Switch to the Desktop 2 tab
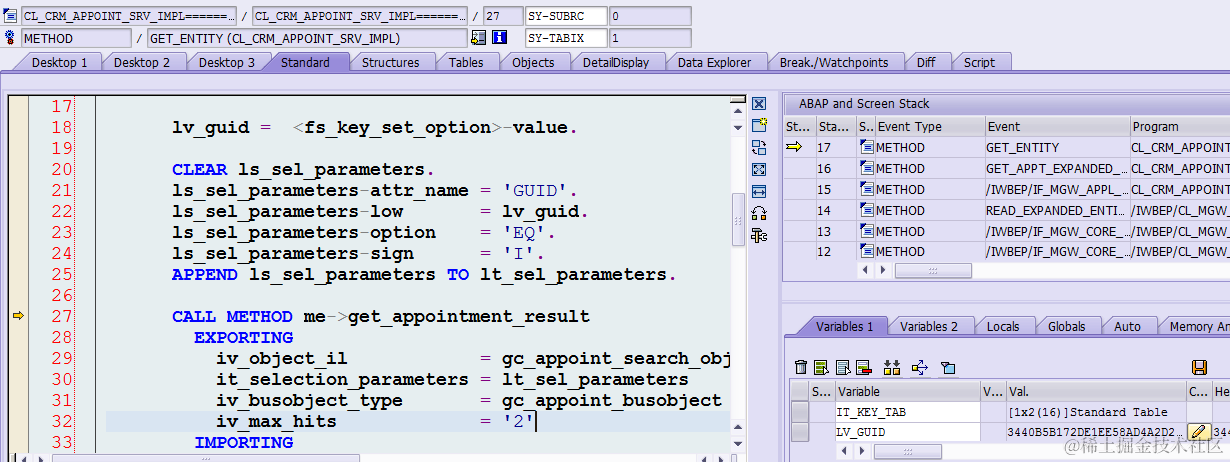 click(142, 62)
